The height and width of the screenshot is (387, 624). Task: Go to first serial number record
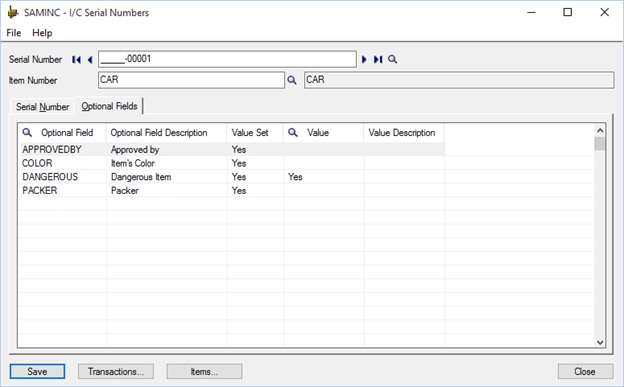point(76,60)
